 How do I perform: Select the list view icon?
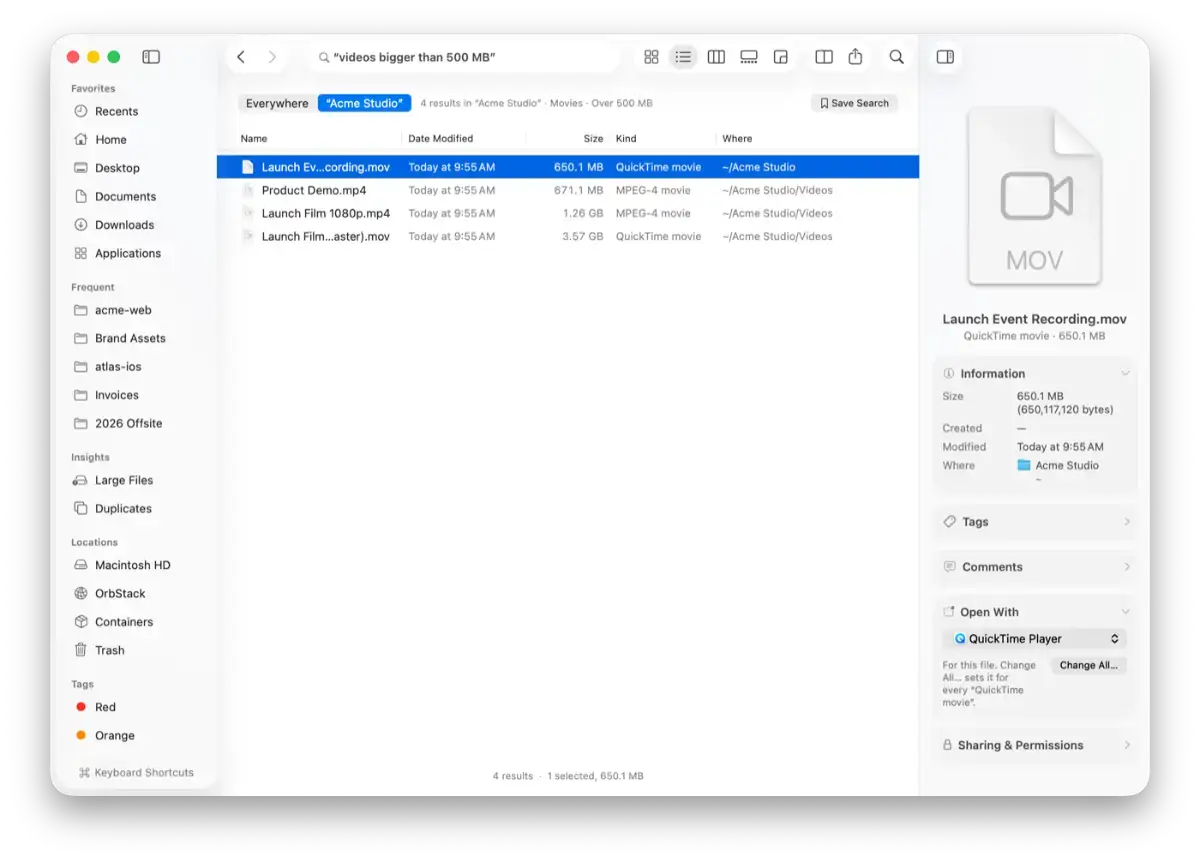(x=683, y=57)
